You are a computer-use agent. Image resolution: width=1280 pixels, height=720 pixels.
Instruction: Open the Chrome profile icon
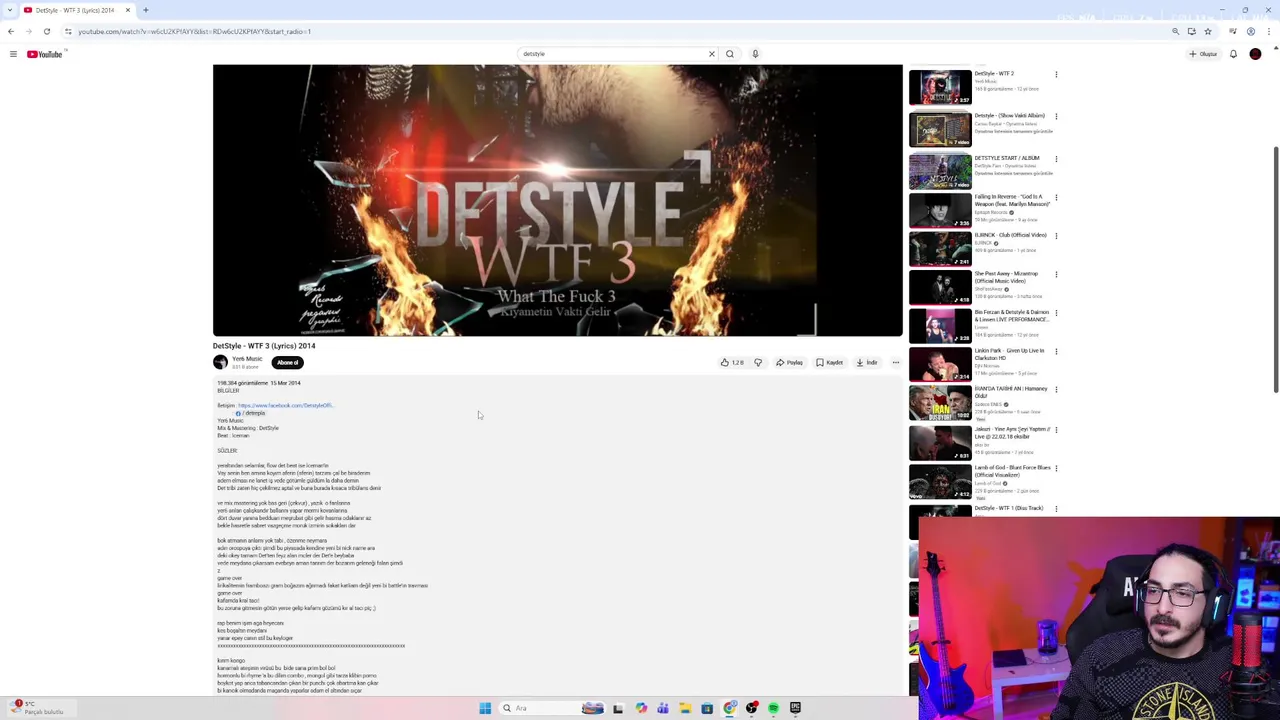click(1250, 31)
